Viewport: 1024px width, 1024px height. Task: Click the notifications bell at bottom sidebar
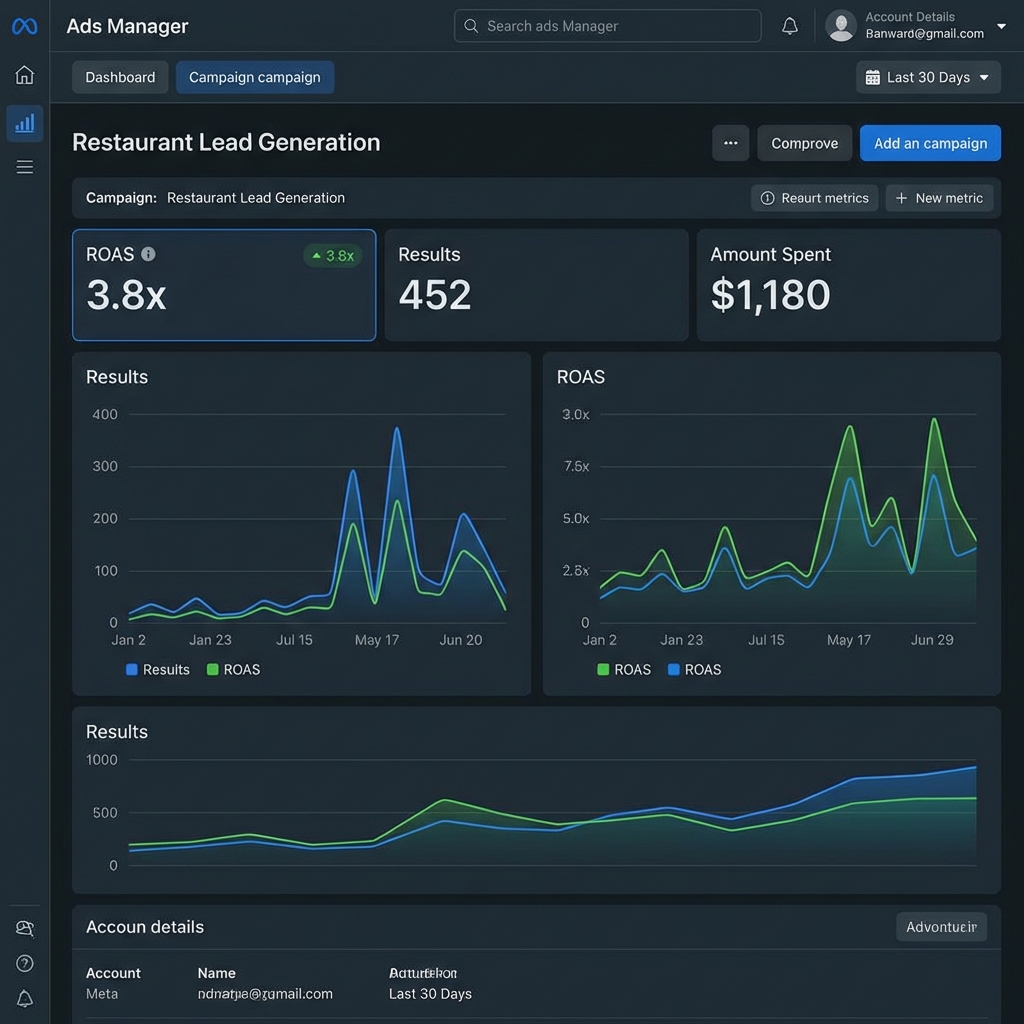(23, 998)
